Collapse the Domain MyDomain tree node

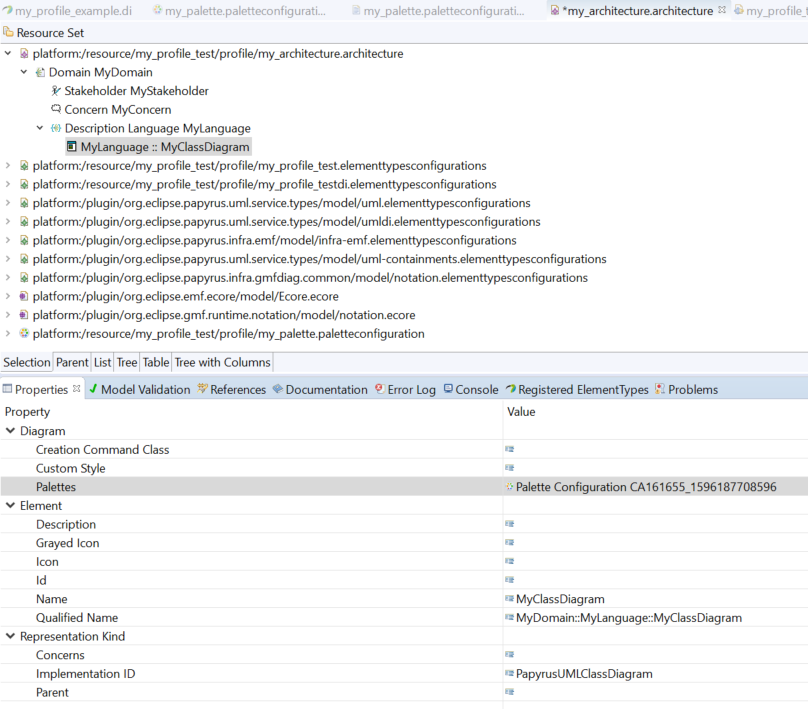[x=24, y=72]
